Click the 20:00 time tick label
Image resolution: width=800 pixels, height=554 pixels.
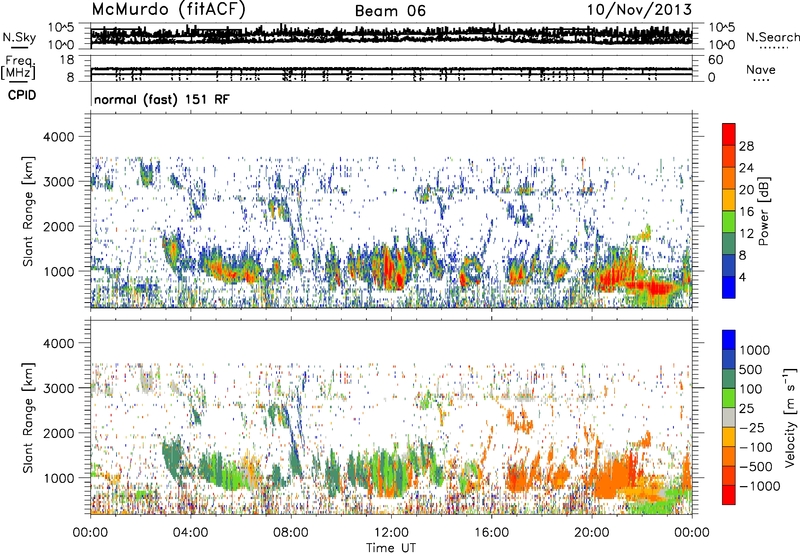pyautogui.click(x=592, y=533)
